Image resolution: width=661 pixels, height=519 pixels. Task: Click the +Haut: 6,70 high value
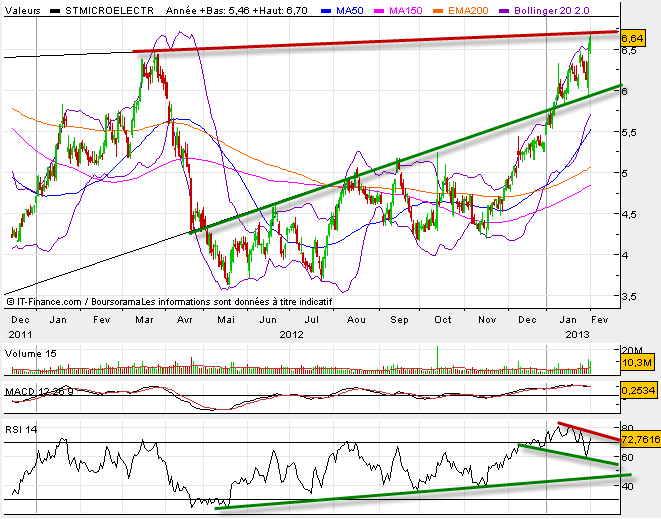coord(276,10)
